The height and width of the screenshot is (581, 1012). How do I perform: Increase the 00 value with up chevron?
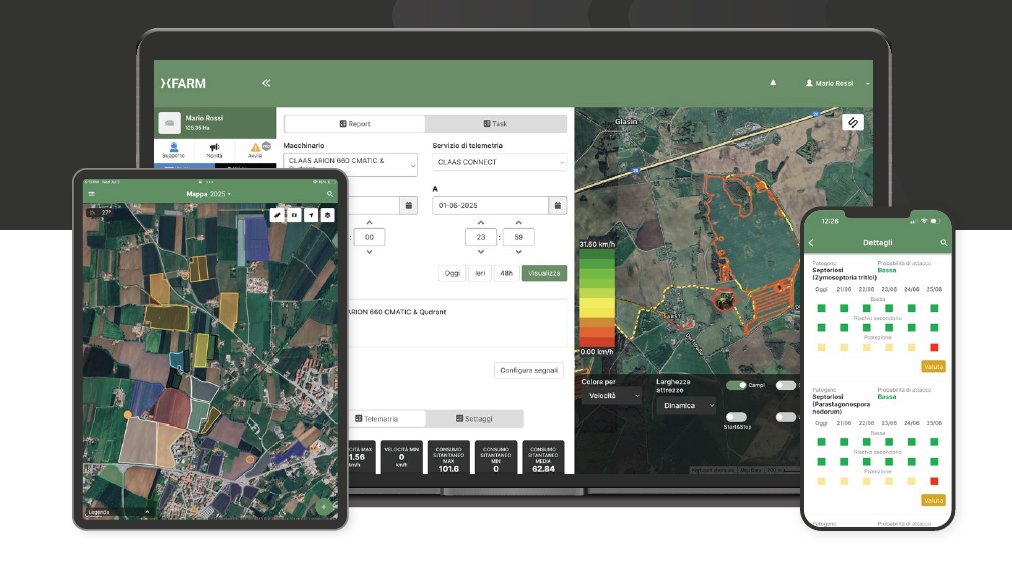[x=369, y=223]
